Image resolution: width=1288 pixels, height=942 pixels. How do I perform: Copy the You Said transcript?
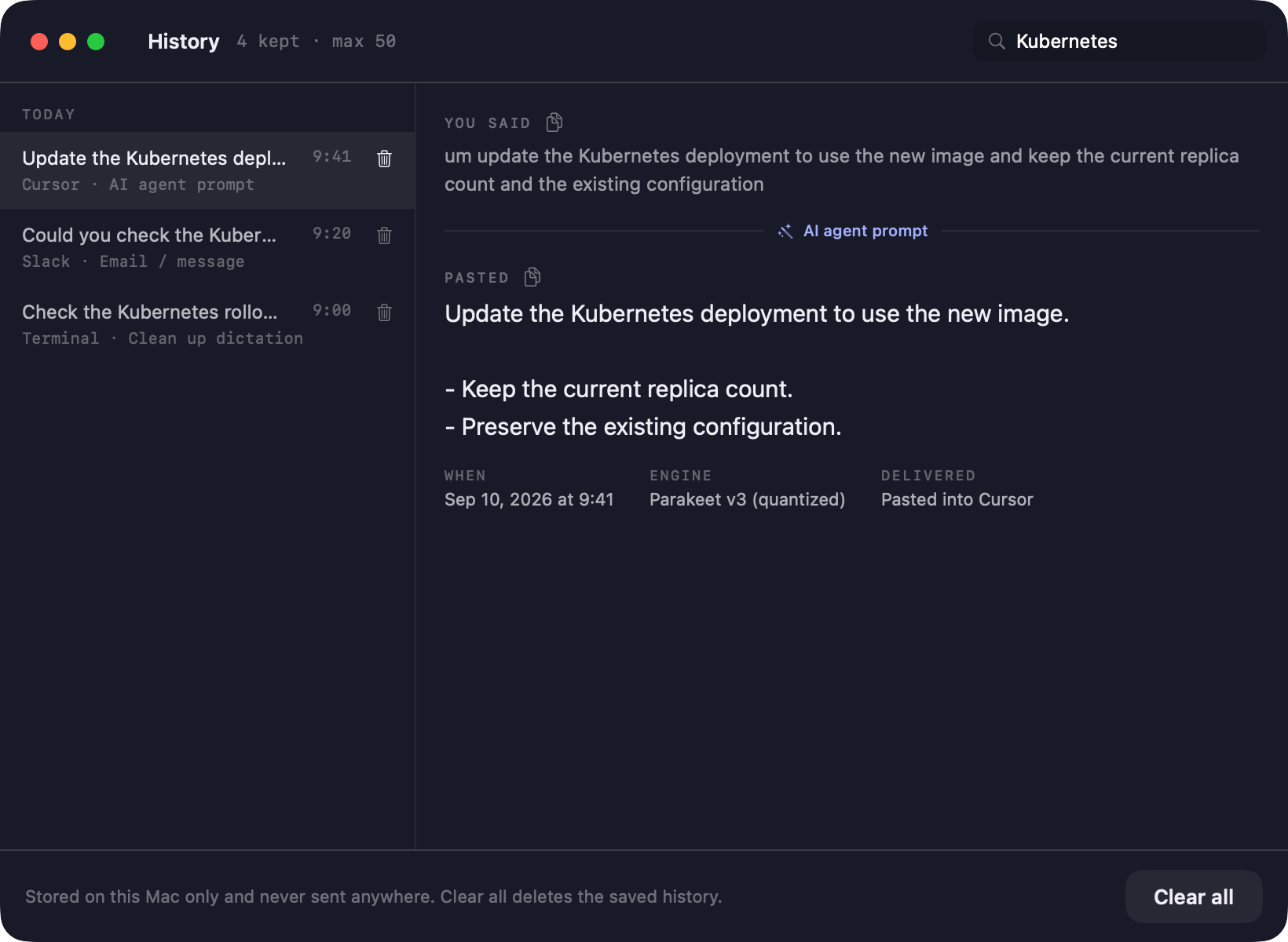[554, 122]
